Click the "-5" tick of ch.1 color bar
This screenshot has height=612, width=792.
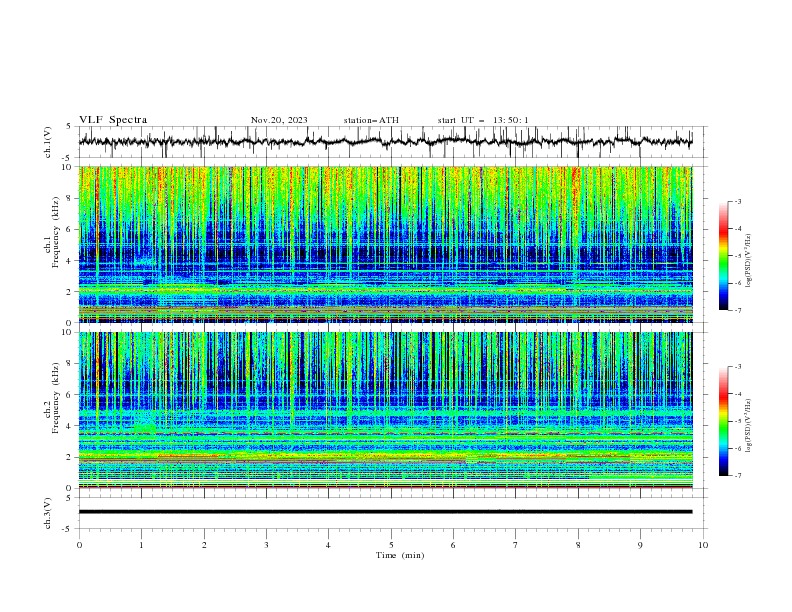[x=738, y=256]
